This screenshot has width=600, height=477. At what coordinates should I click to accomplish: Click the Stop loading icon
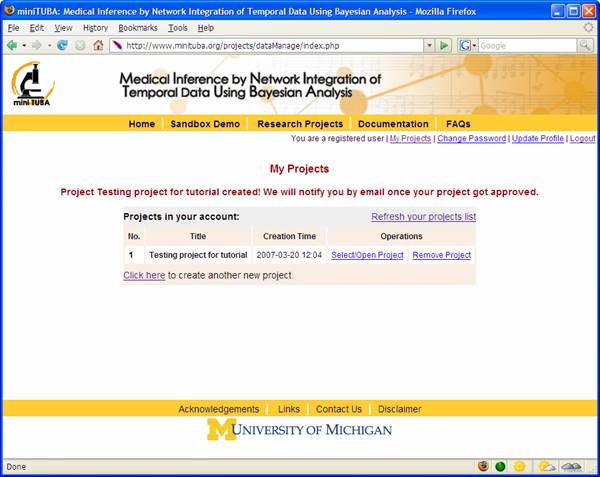tap(80, 46)
